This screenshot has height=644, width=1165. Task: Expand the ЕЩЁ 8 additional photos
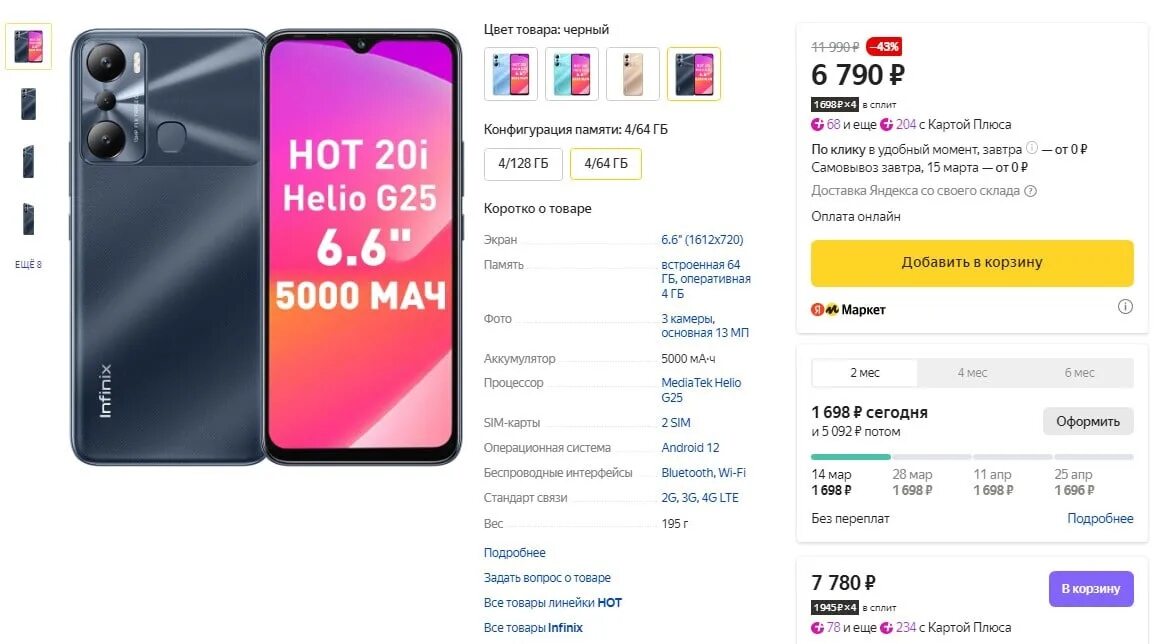28,264
